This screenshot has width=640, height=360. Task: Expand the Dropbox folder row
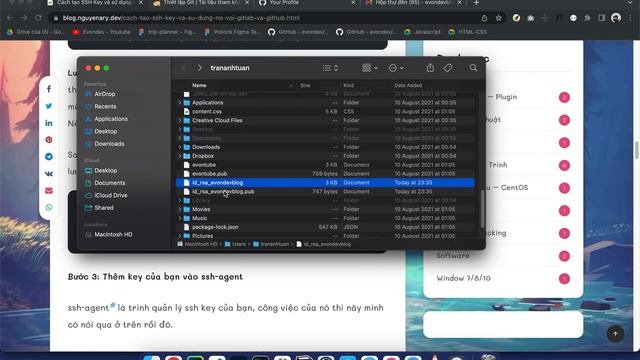[180, 156]
